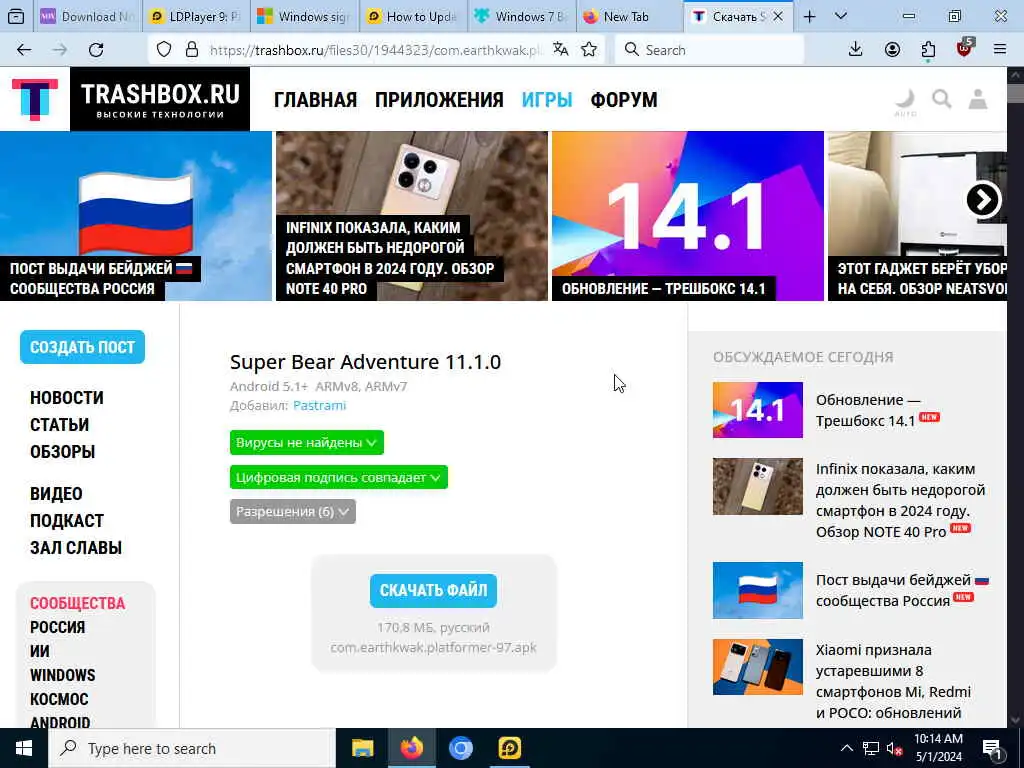Open ИГРЫ menu item
Viewport: 1024px width, 768px height.
[547, 100]
